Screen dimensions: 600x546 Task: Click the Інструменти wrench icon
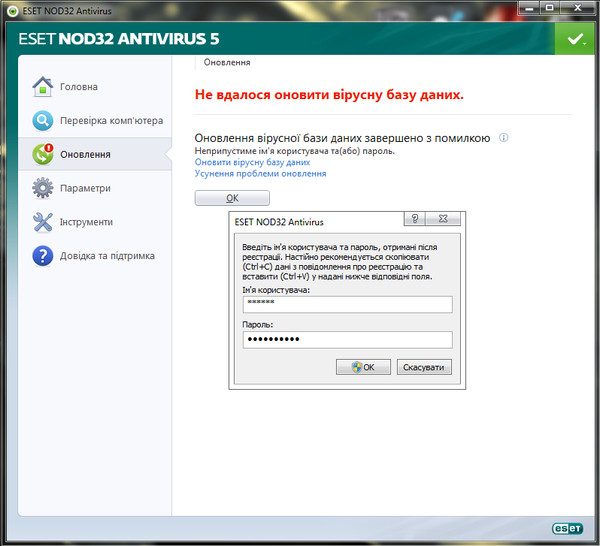click(42, 222)
